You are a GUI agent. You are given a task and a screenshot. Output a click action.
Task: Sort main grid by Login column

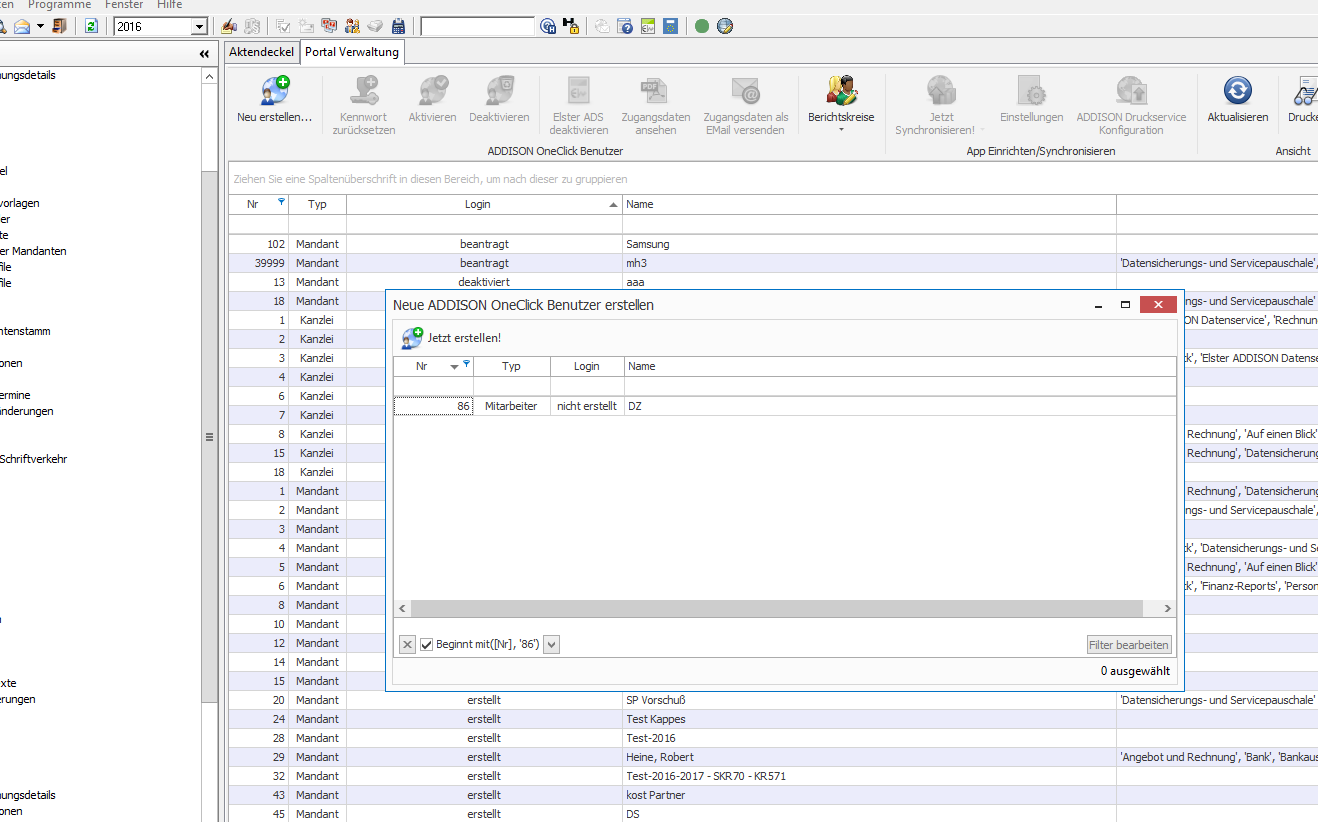click(484, 204)
